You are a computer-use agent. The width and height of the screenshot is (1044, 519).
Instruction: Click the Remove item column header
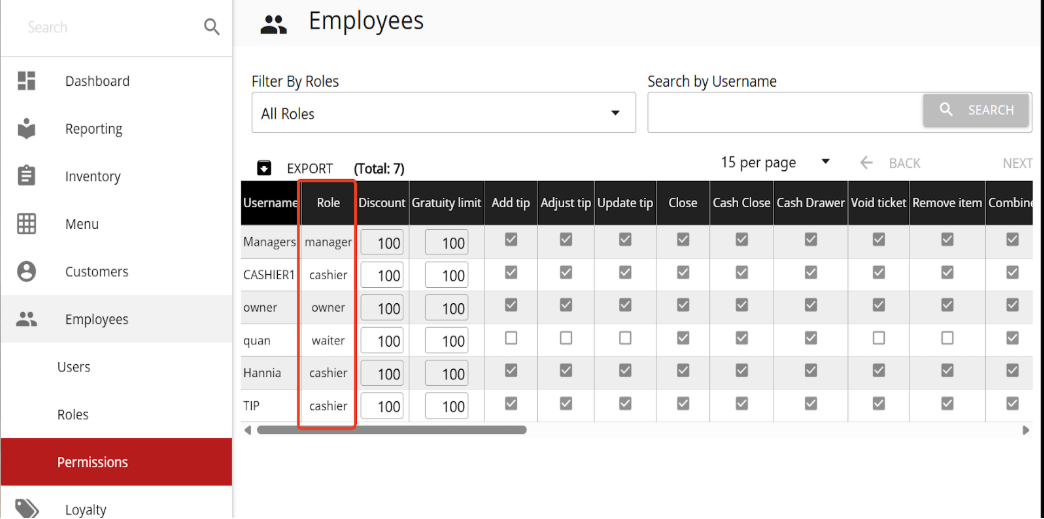point(947,203)
